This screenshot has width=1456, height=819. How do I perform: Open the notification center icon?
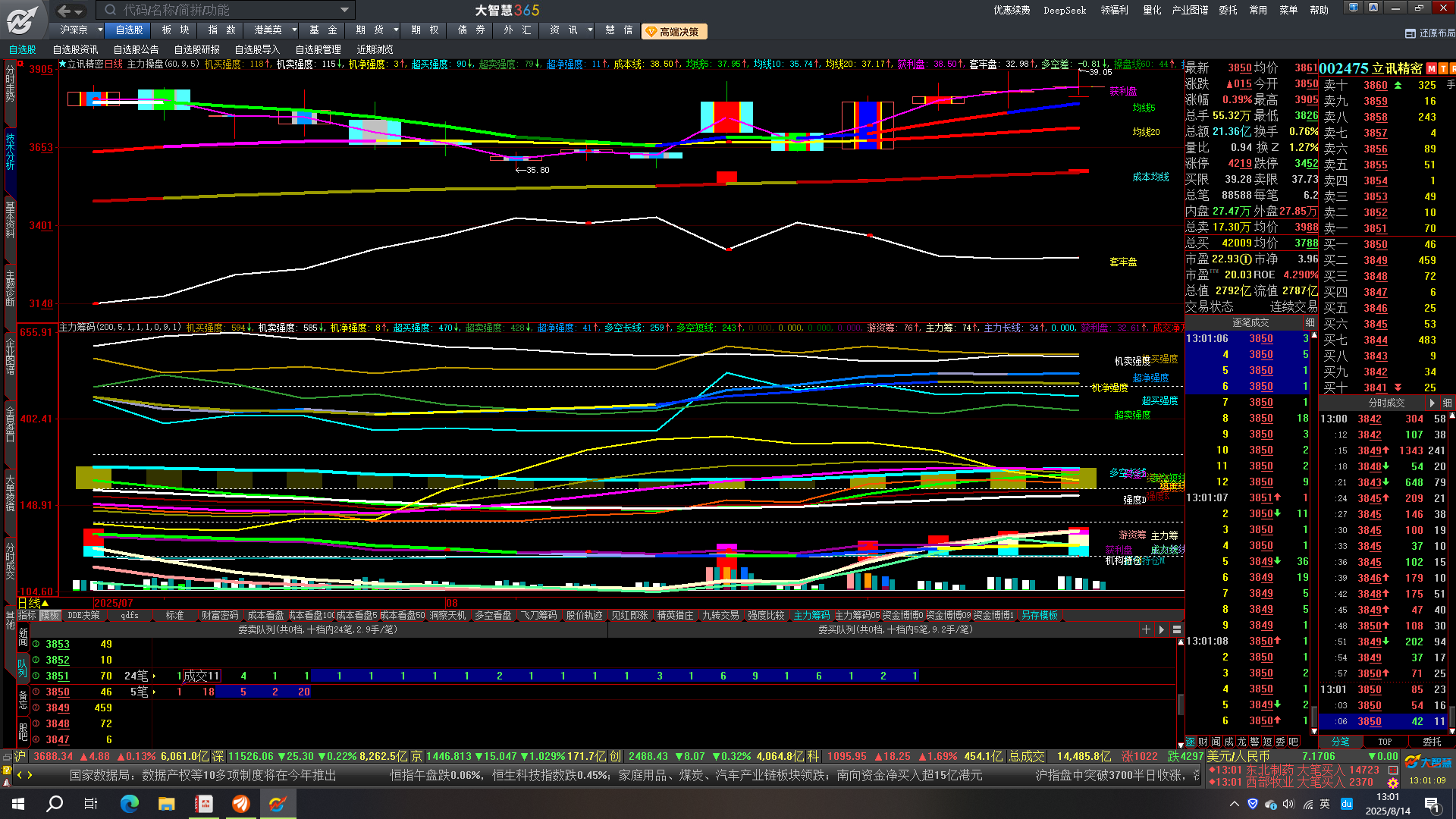1432,804
